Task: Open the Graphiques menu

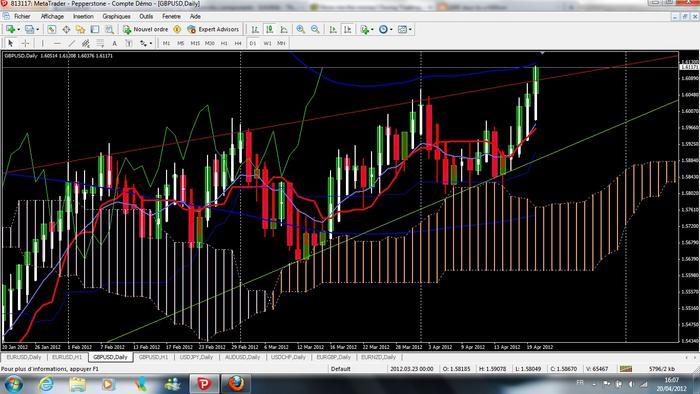Action: pyautogui.click(x=116, y=17)
